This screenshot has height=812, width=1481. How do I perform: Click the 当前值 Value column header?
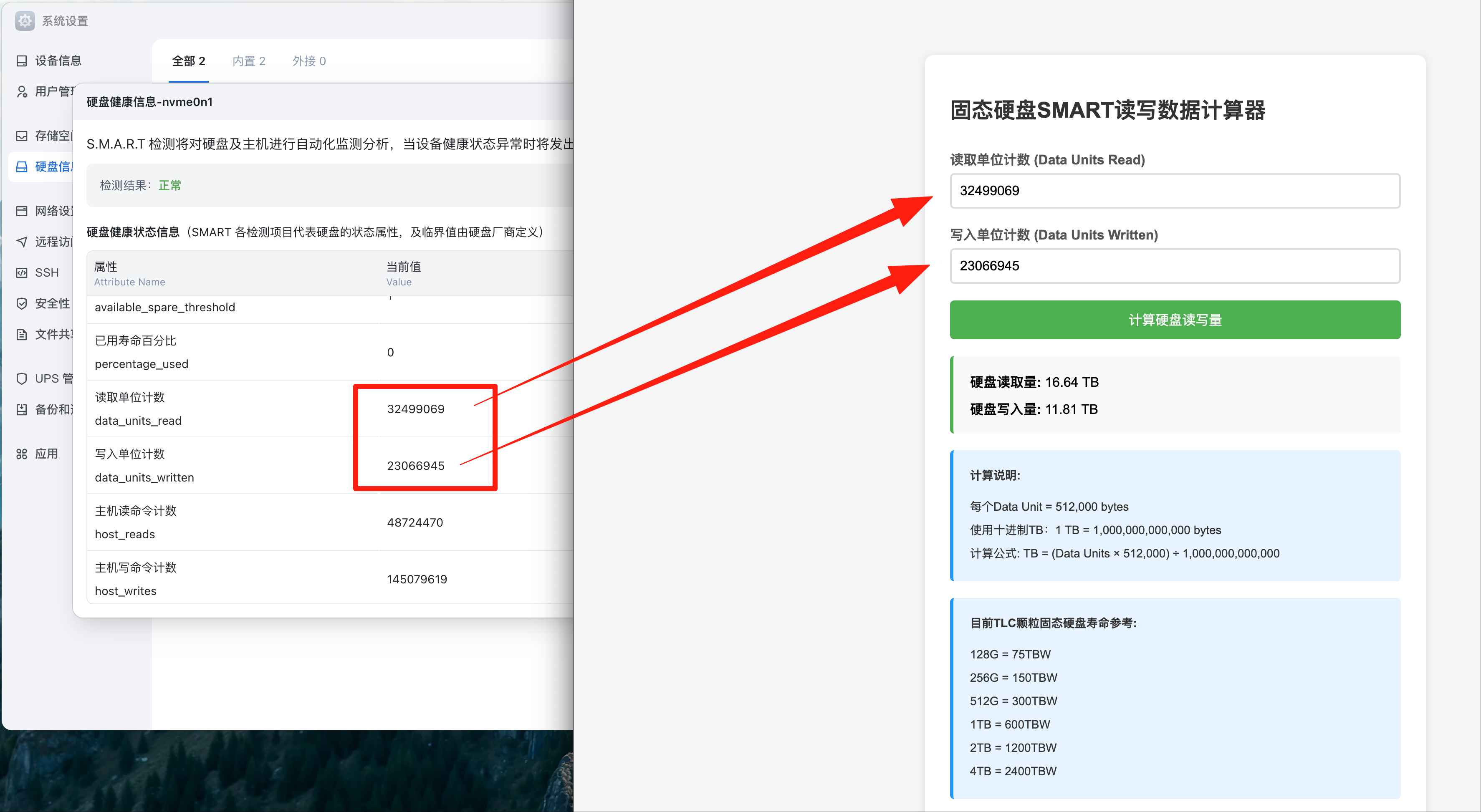point(404,274)
